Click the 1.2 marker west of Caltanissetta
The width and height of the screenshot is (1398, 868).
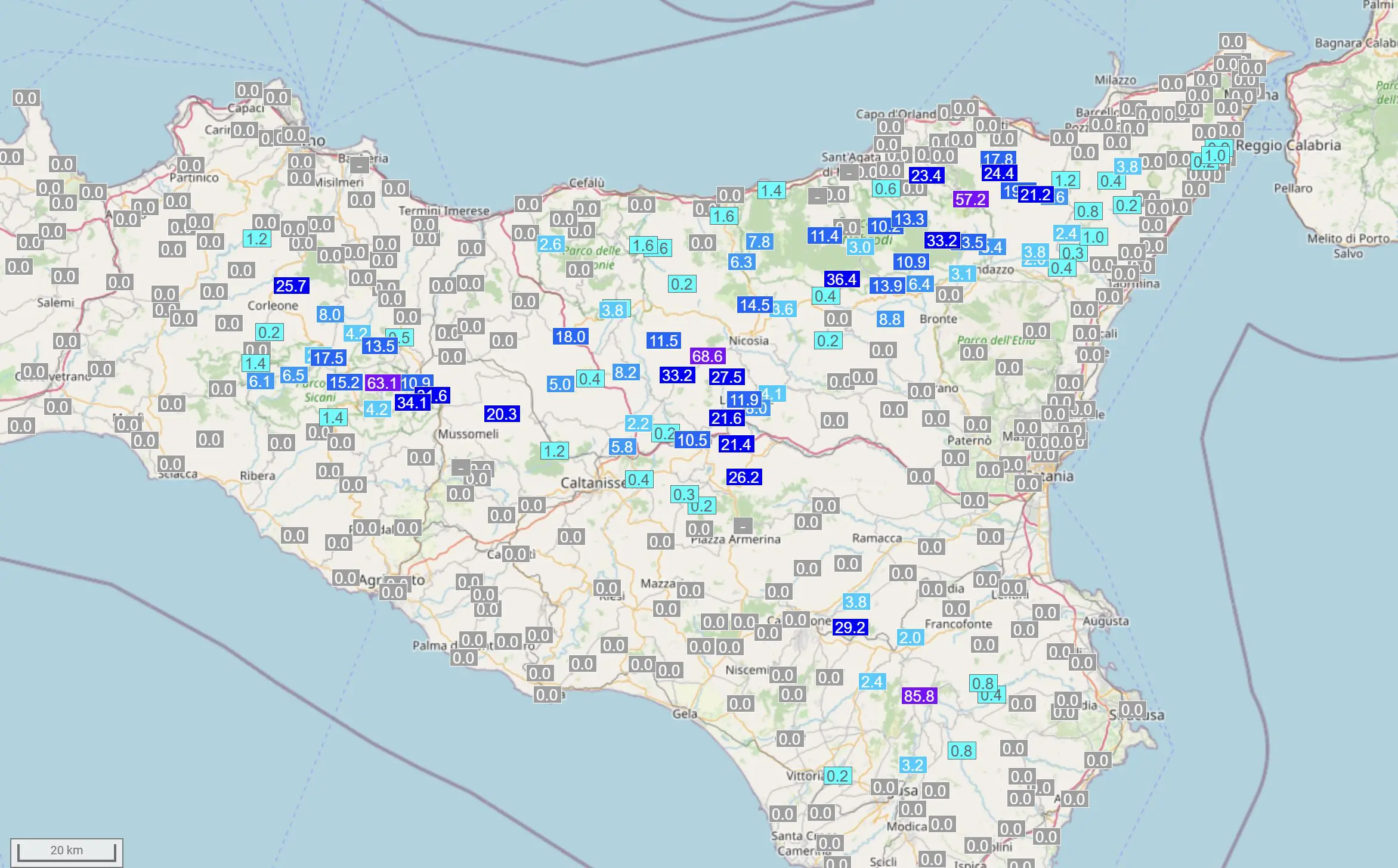coord(555,451)
